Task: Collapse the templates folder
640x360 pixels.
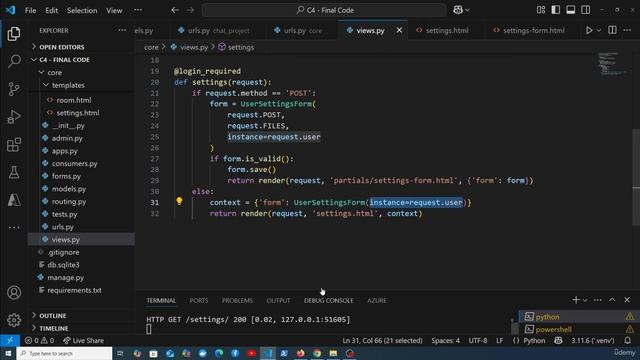Action: coord(81,85)
